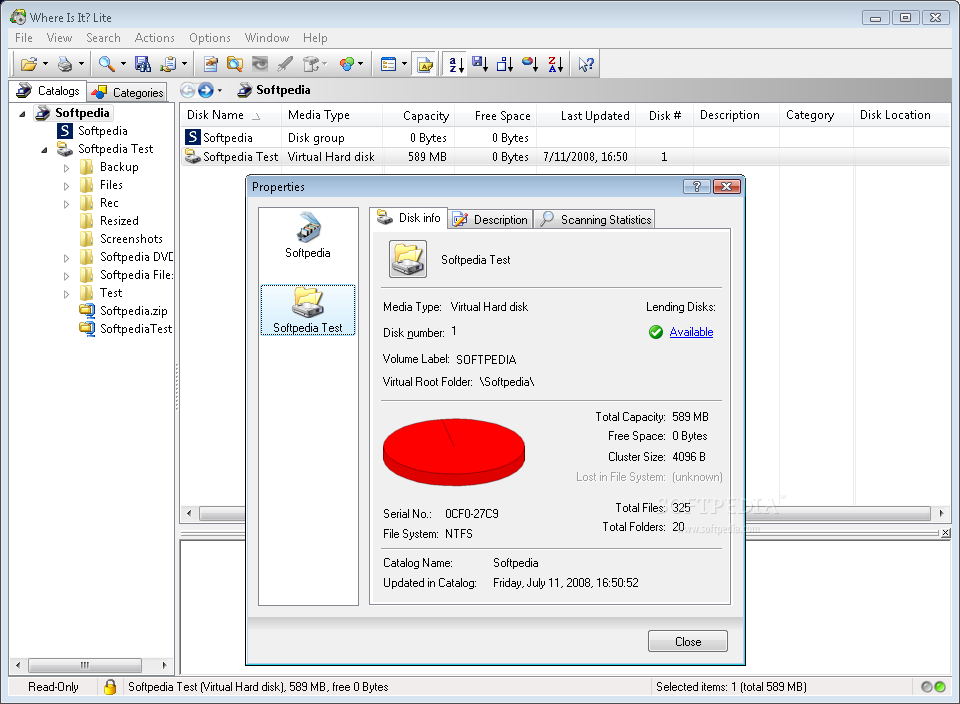Viewport: 960px width, 704px height.
Task: Select Screenshots folder in tree
Action: click(131, 239)
